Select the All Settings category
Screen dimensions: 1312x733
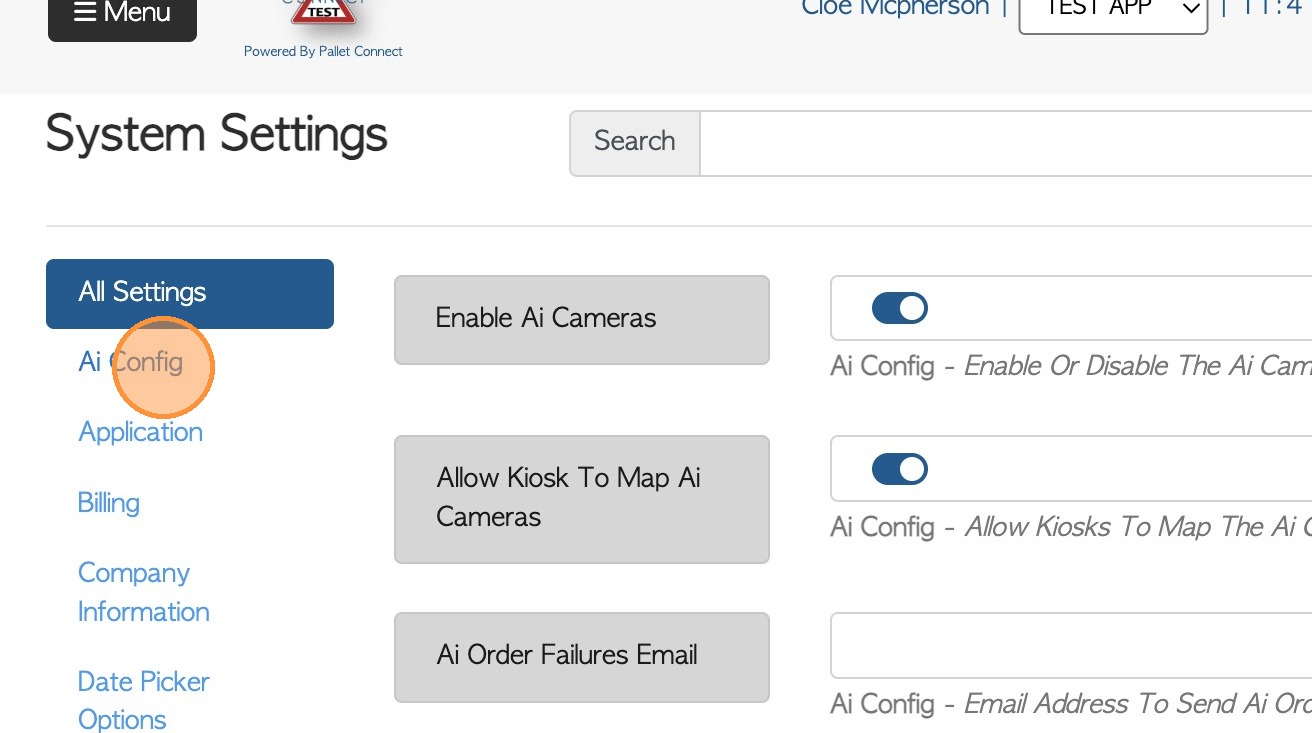pos(190,293)
